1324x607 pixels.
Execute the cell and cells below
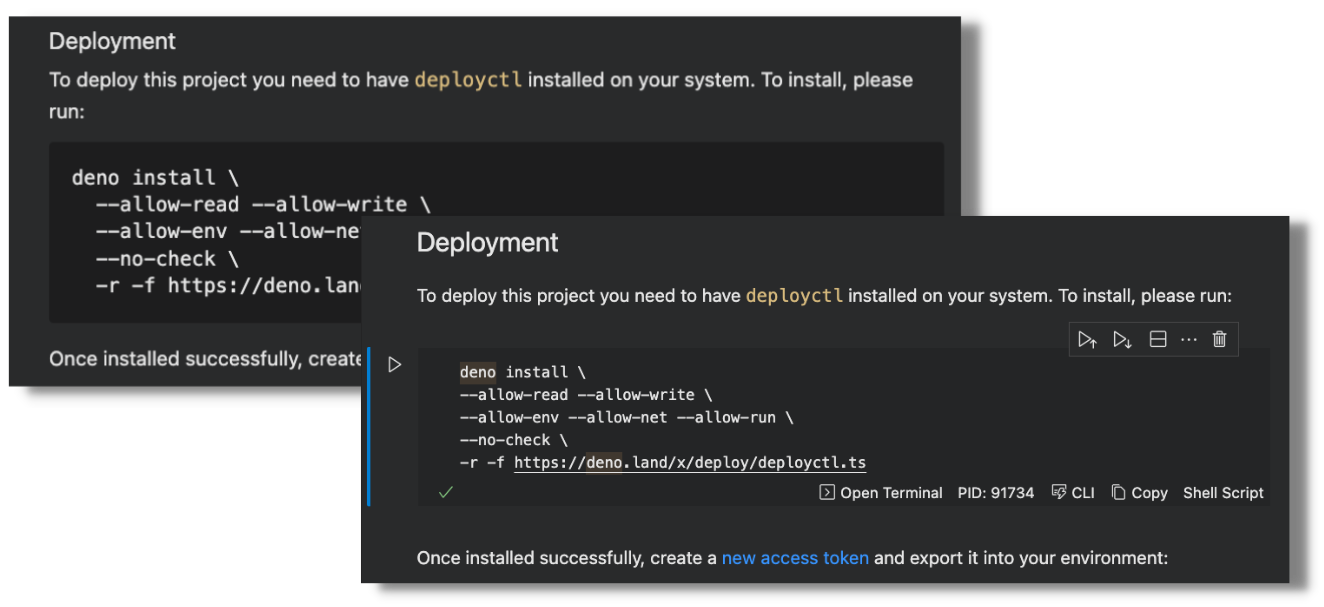tap(1122, 339)
